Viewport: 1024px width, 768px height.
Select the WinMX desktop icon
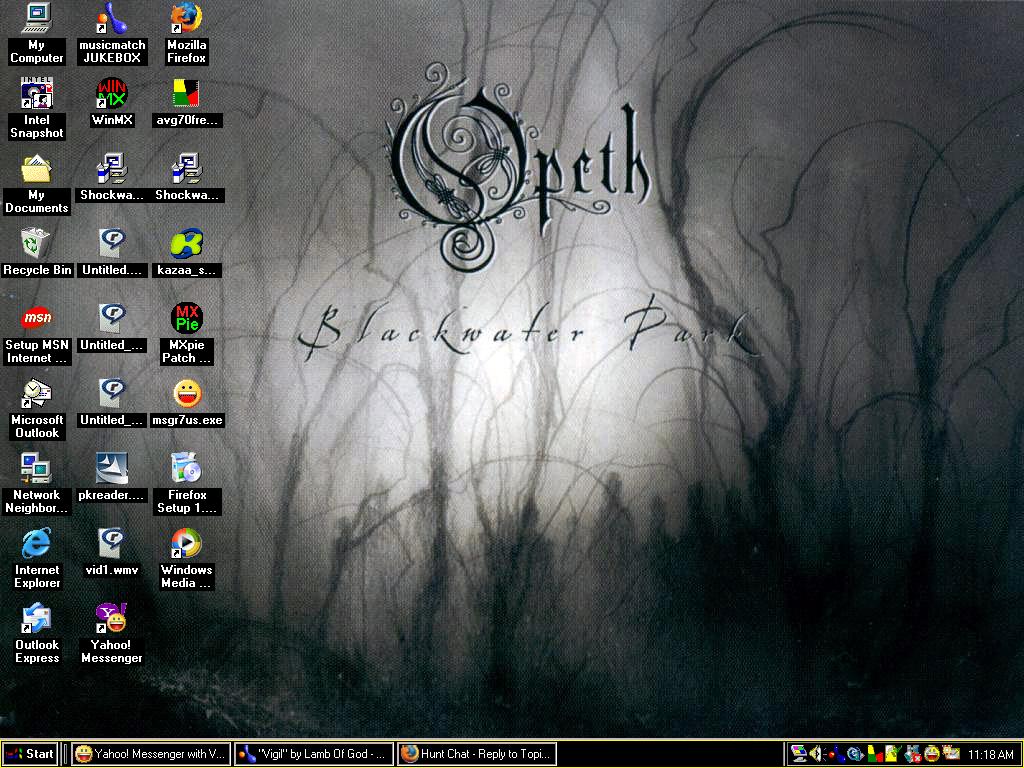coord(112,94)
